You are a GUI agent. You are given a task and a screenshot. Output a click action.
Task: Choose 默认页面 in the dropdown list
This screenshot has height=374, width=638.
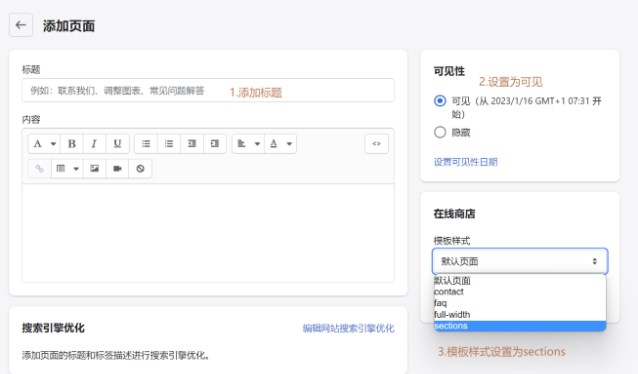pyautogui.click(x=520, y=280)
